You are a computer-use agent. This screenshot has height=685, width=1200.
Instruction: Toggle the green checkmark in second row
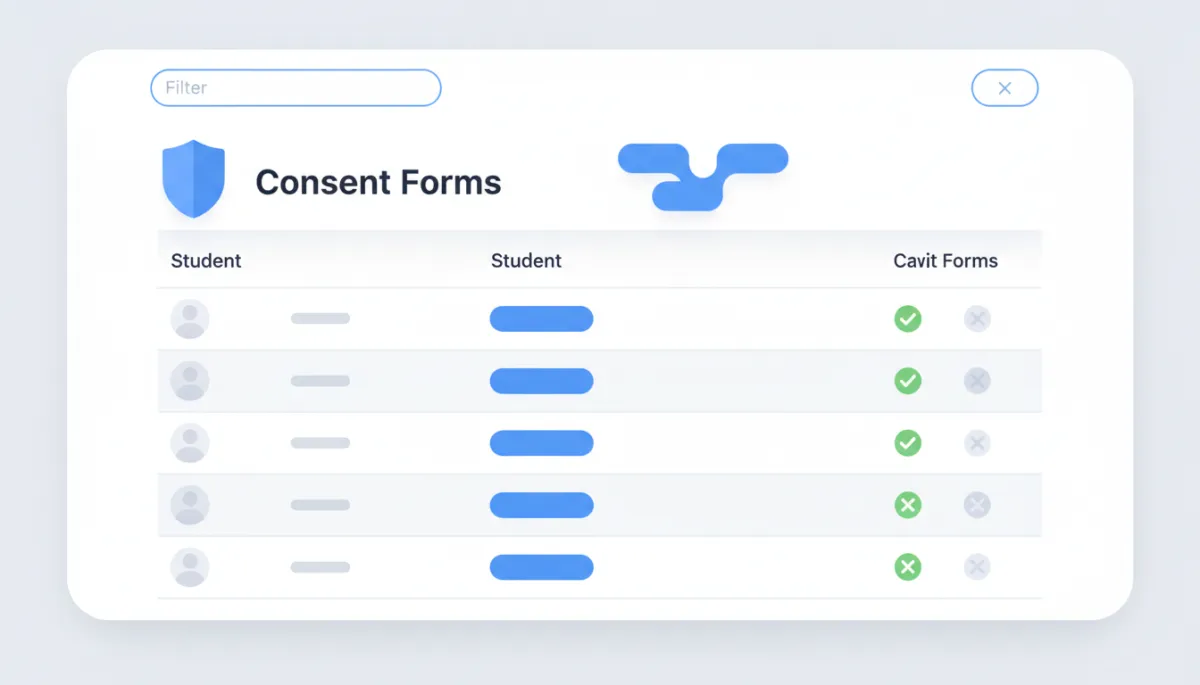[907, 381]
